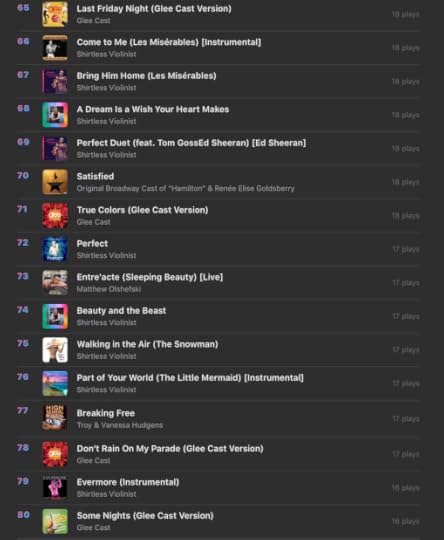Click the Glee Cast artist under Some Nights
Screen dimensions: 444x540
(x=93, y=528)
